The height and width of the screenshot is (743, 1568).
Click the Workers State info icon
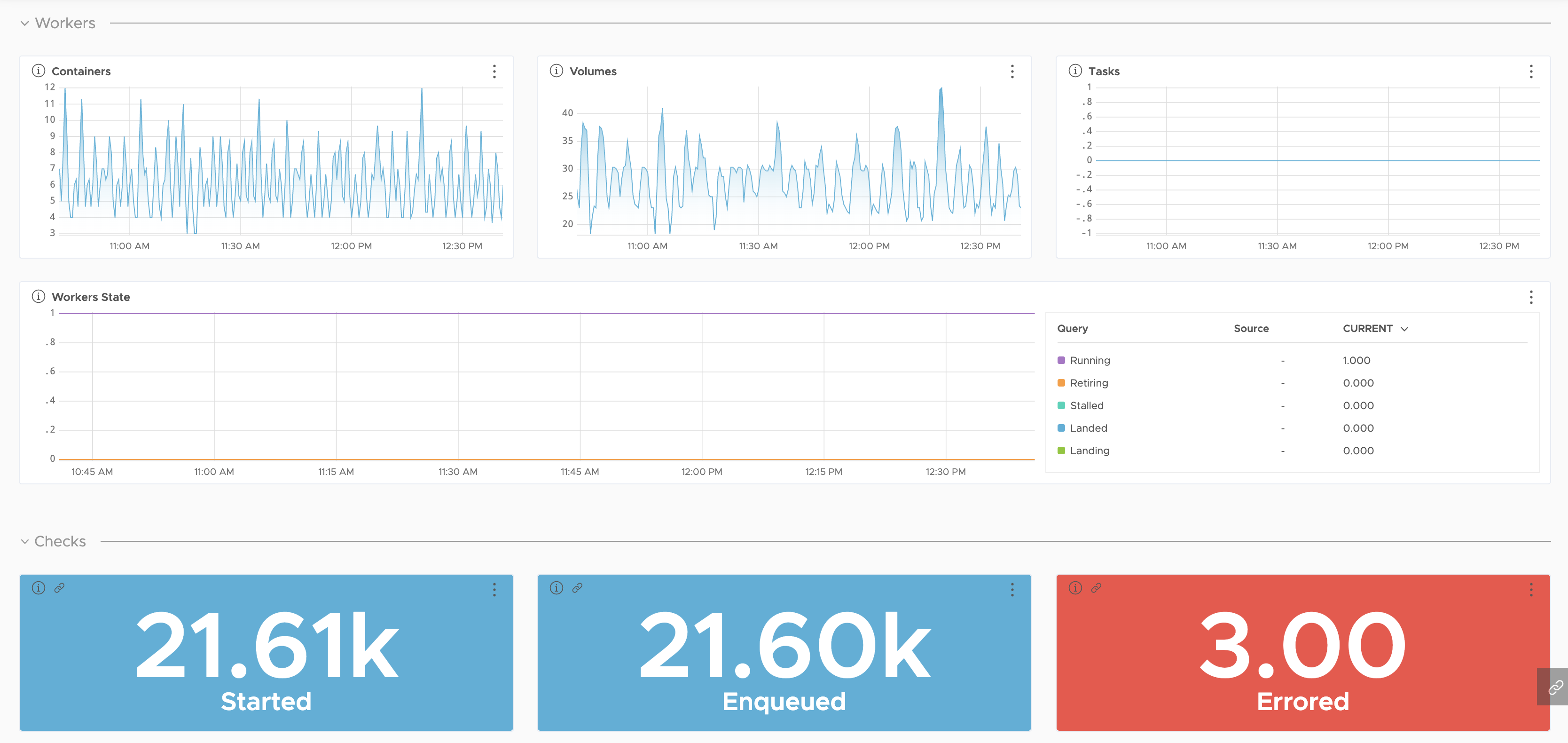39,297
